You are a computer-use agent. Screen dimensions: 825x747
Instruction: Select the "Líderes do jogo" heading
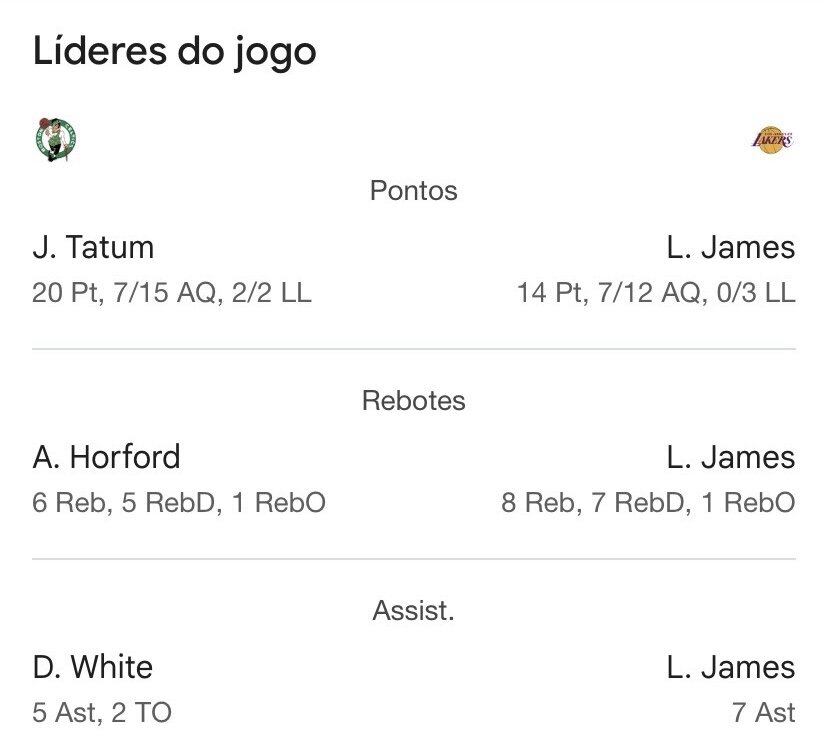(175, 52)
